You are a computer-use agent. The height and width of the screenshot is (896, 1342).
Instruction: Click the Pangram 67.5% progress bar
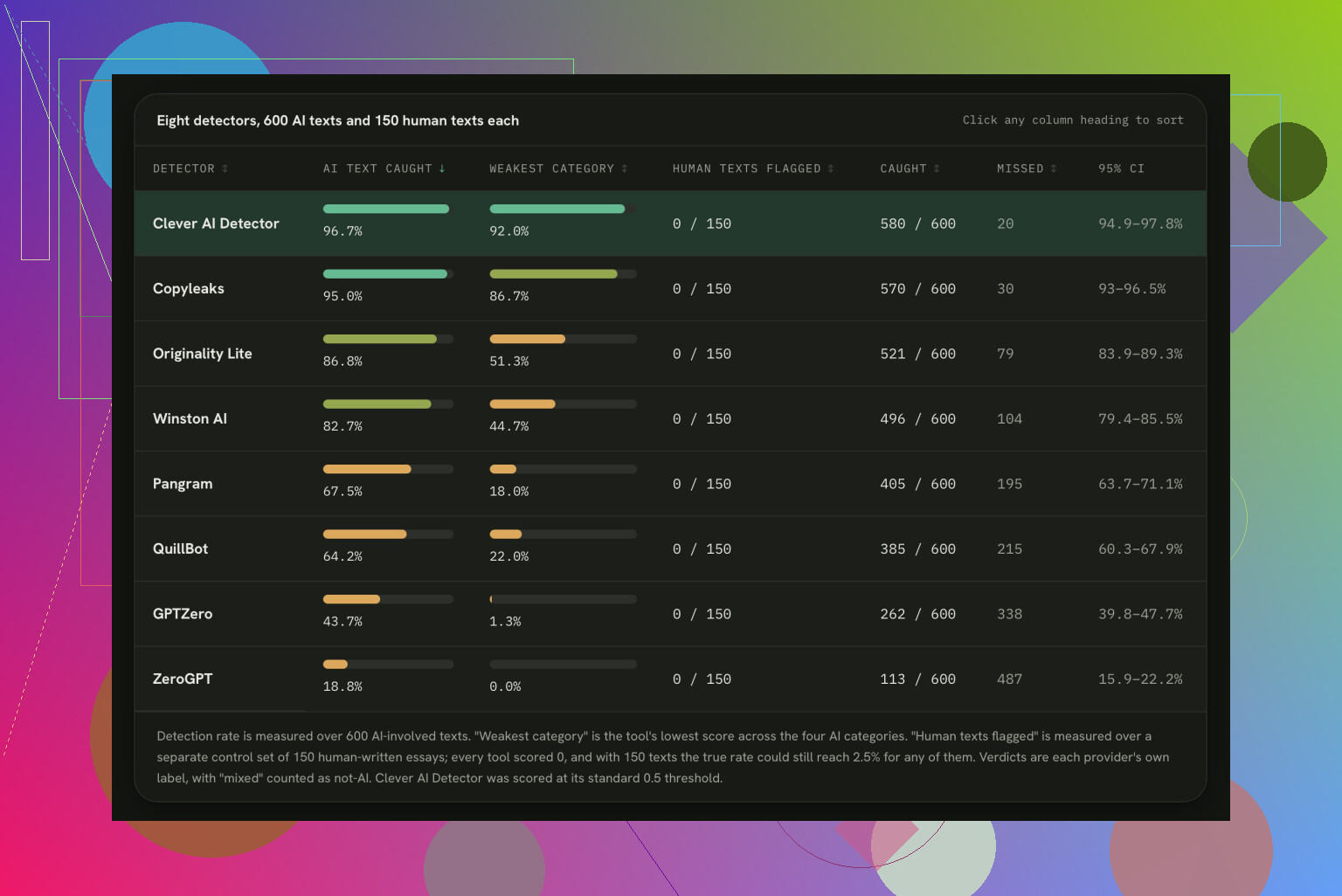[x=388, y=469]
